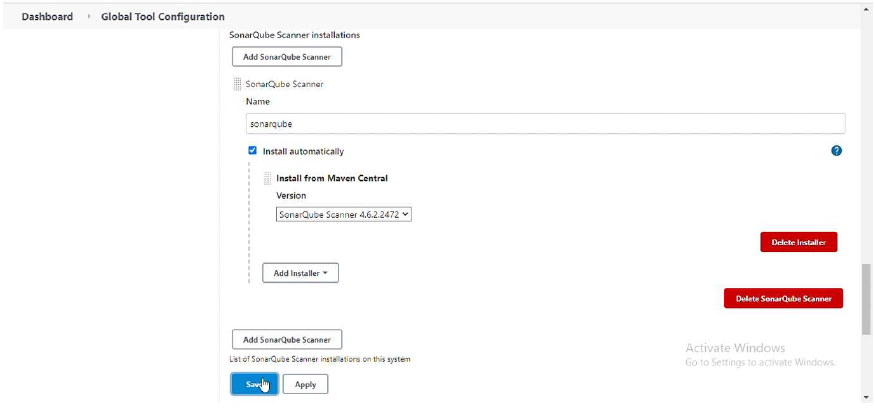Open the SonarQube Scanner version dropdown

(343, 214)
